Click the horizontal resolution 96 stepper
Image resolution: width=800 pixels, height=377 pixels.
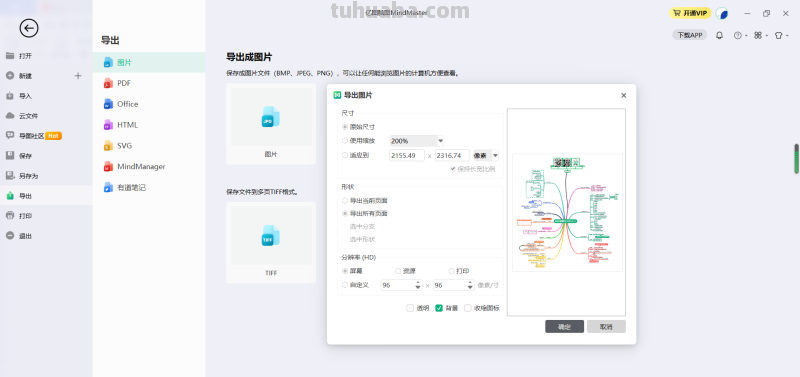(x=418, y=285)
